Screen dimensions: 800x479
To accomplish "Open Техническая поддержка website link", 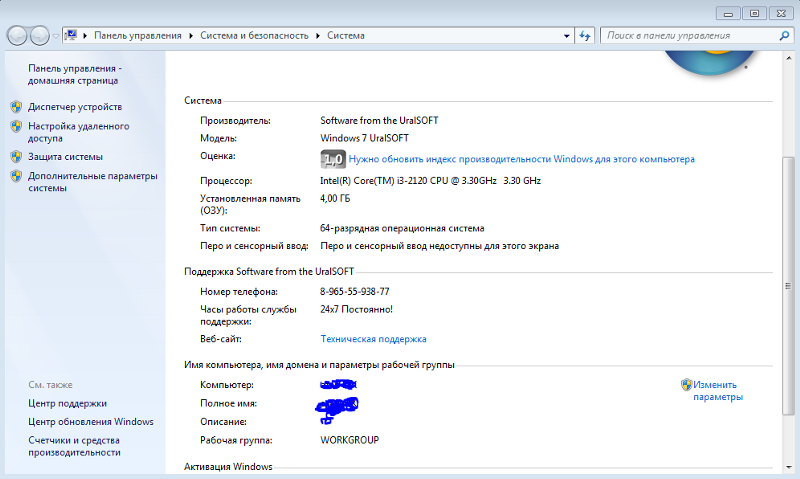I will (x=373, y=339).
